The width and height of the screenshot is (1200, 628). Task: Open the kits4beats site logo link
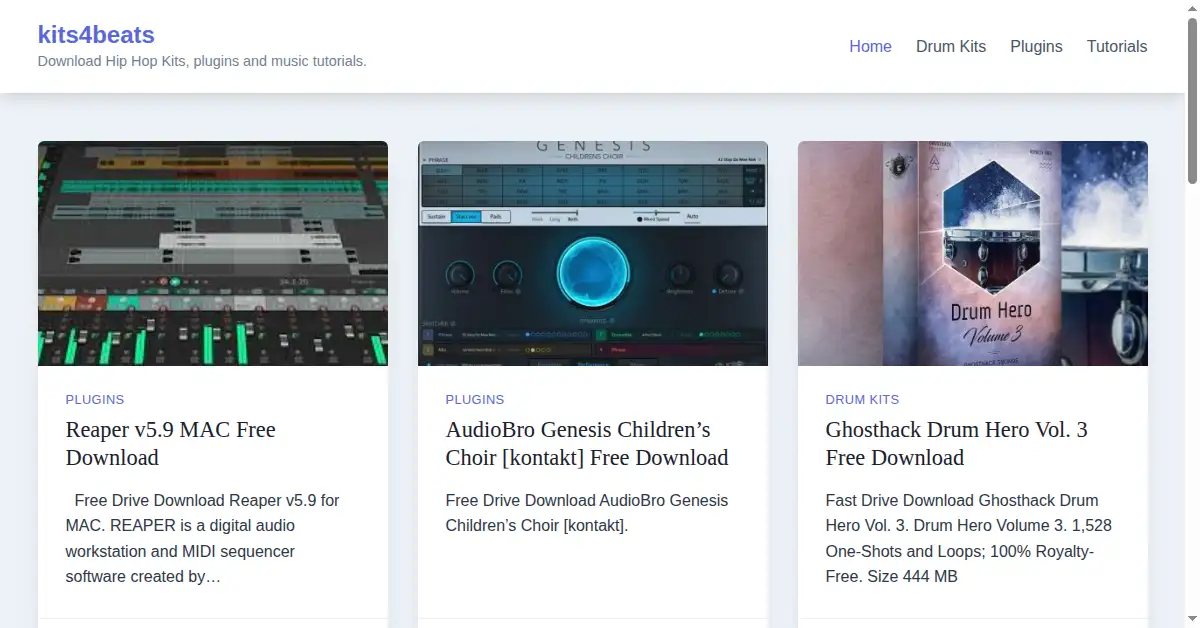tap(96, 35)
